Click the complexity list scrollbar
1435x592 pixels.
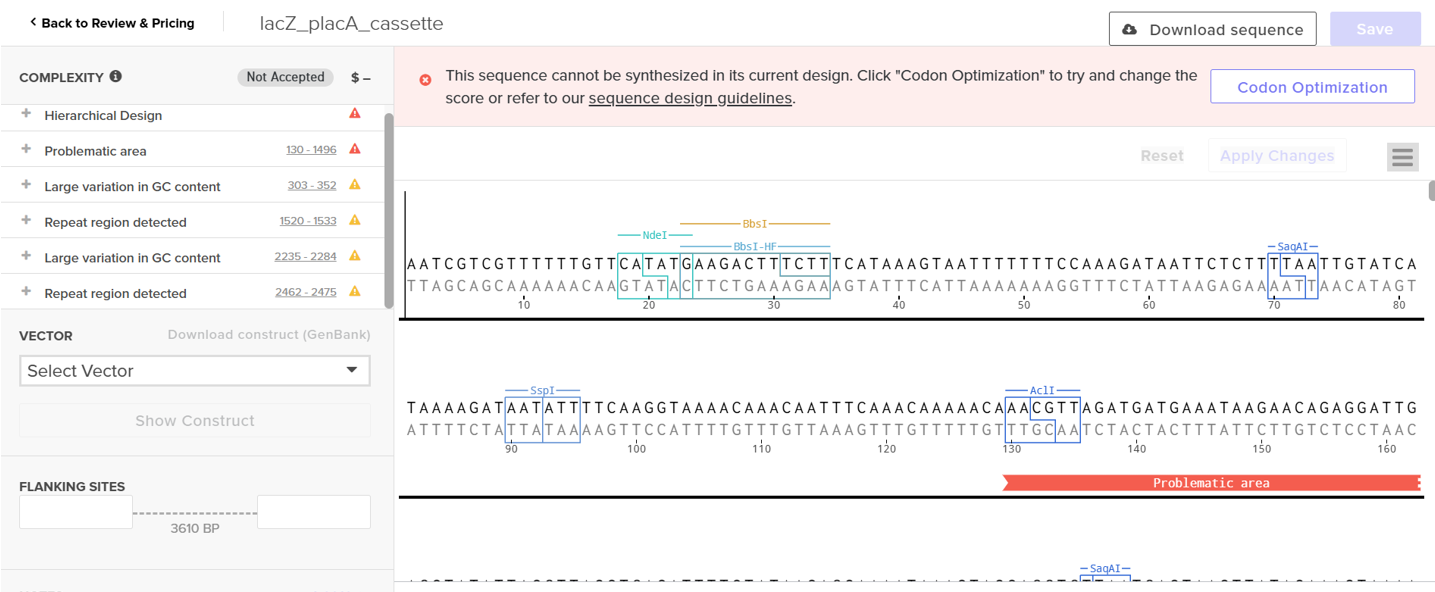tap(389, 210)
